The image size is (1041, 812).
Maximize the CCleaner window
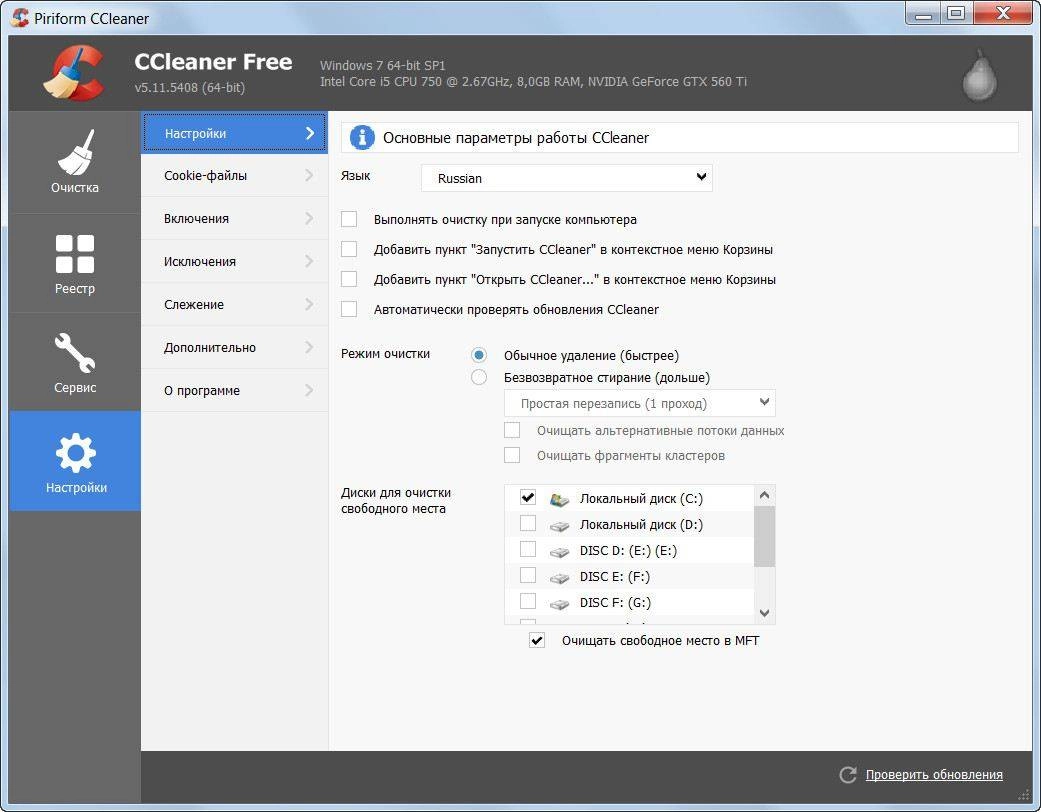pyautogui.click(x=956, y=14)
